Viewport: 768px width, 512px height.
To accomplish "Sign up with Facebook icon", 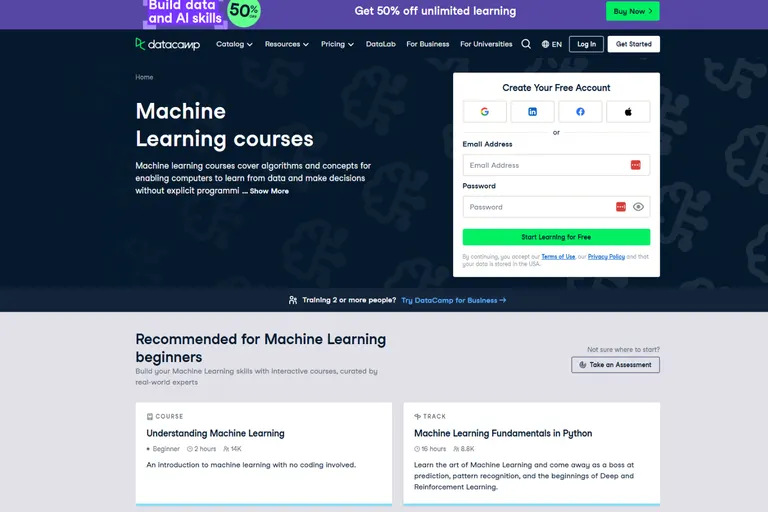I will pos(580,112).
